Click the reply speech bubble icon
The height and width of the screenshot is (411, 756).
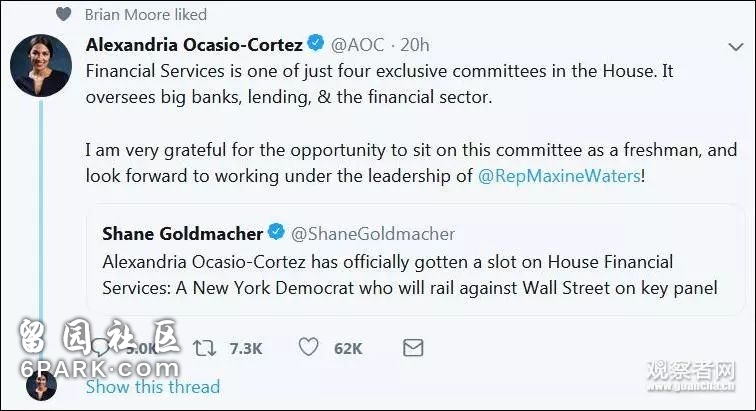[x=100, y=348]
